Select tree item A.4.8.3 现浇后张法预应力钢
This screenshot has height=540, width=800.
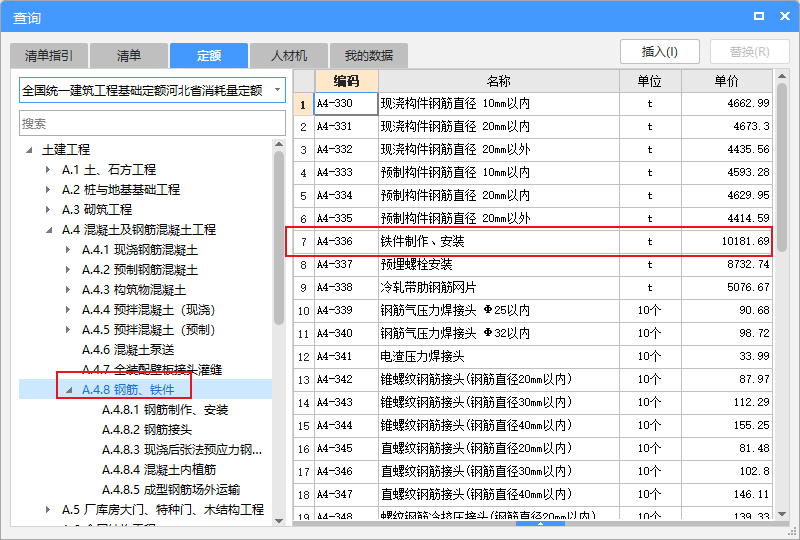182,450
